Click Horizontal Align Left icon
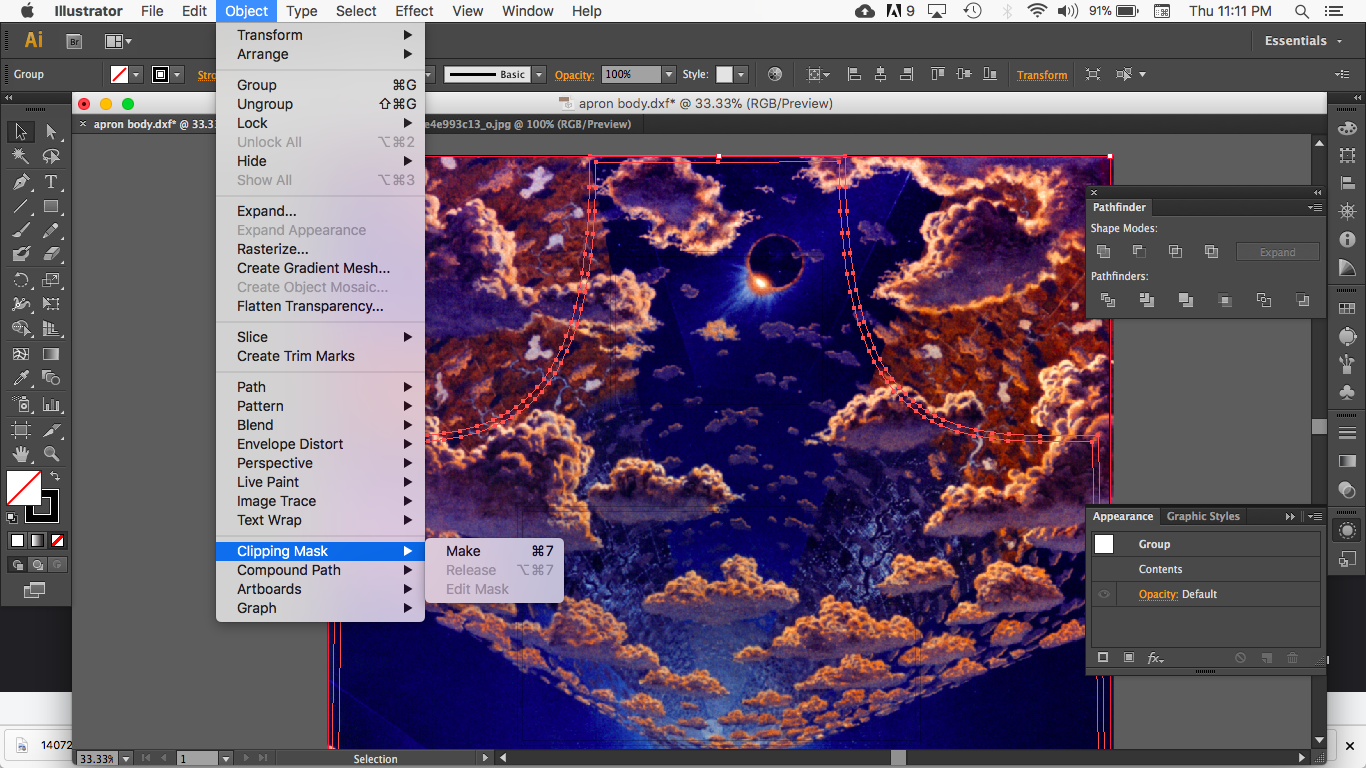The width and height of the screenshot is (1366, 768). pos(854,74)
